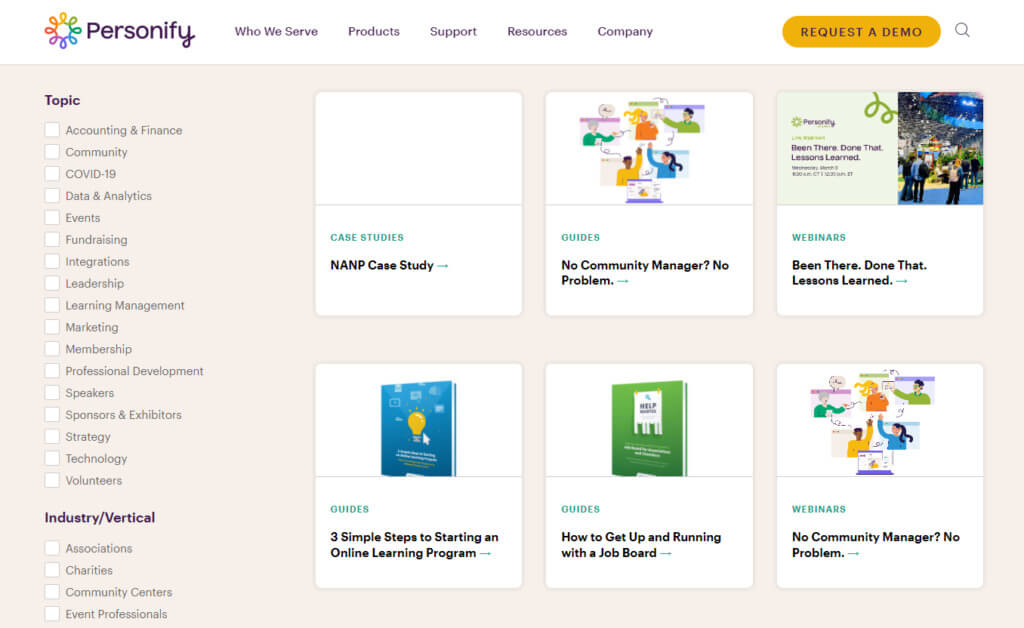The image size is (1024, 628).
Task: Open 3 Simple Steps Online Learning guide
Action: coord(414,545)
